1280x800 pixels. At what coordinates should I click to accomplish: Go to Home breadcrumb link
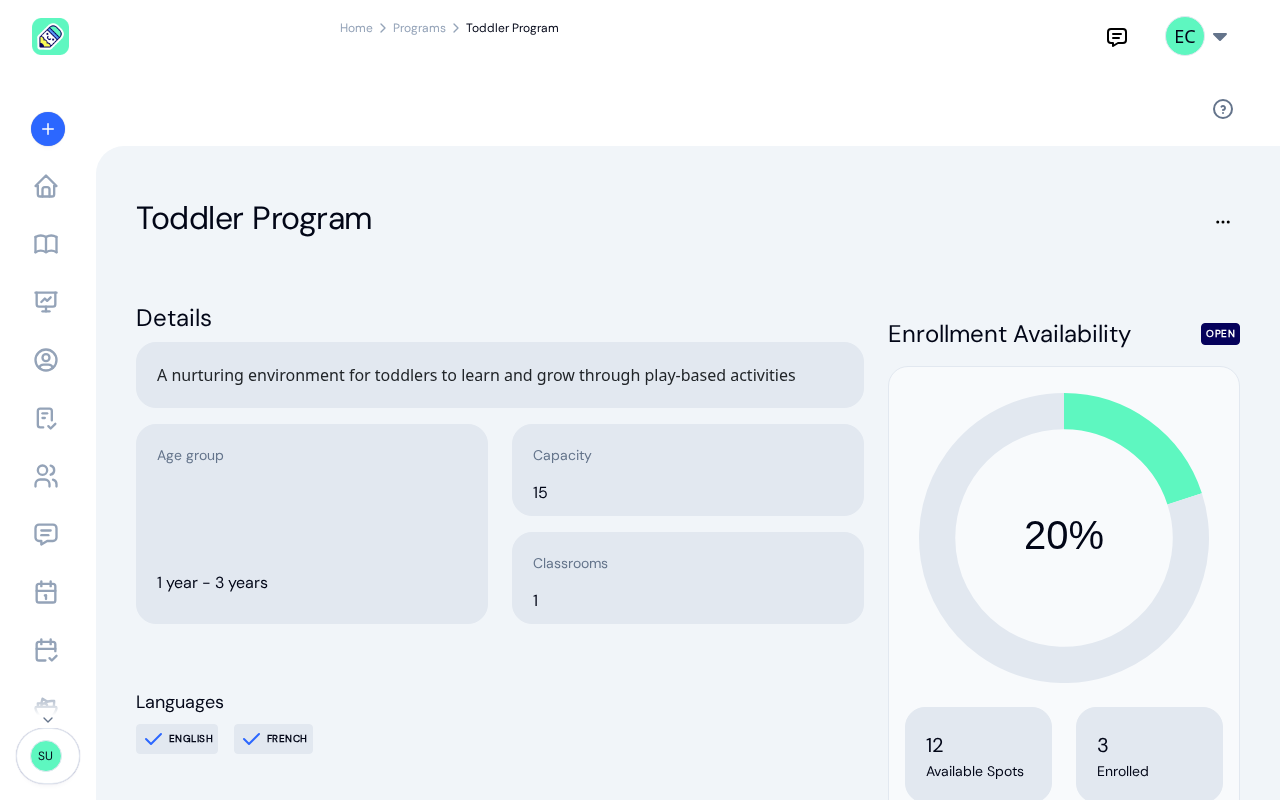pyautogui.click(x=356, y=28)
